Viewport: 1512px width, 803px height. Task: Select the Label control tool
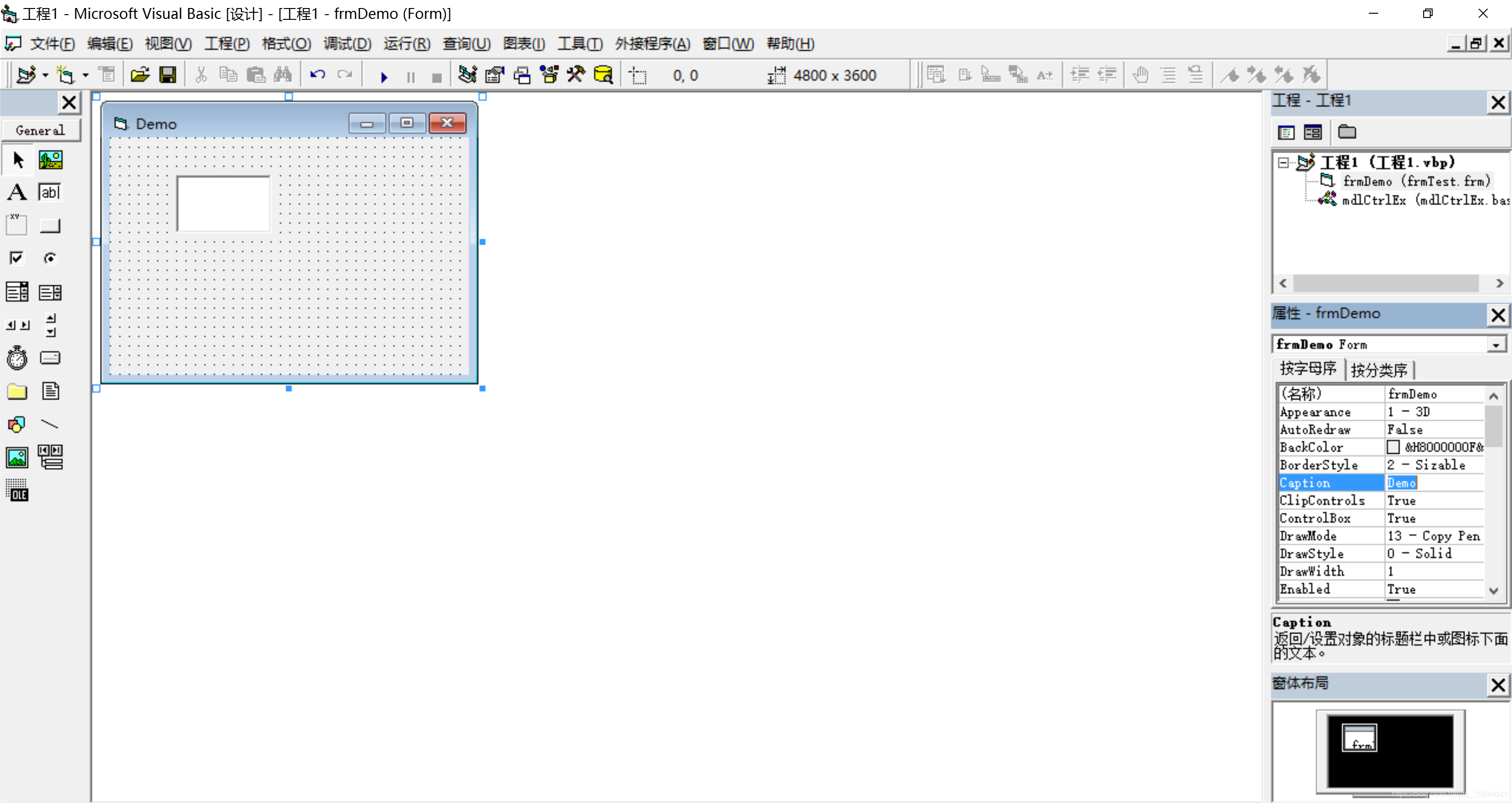click(17, 192)
